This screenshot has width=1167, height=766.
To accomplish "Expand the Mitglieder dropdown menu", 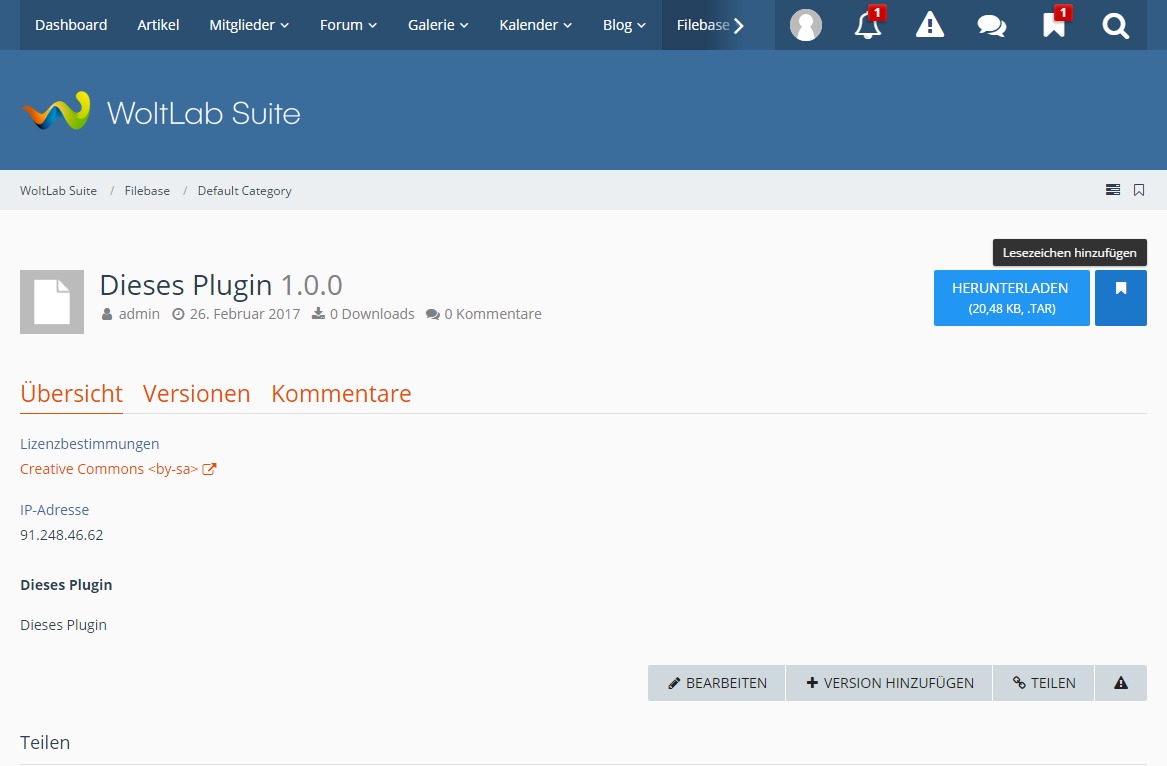I will [x=249, y=25].
